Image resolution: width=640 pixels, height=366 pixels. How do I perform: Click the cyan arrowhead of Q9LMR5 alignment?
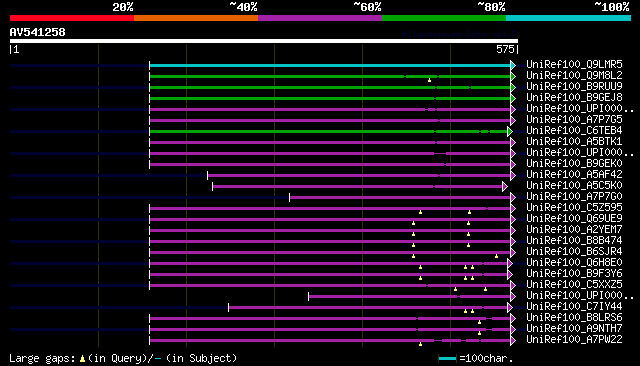[513, 65]
